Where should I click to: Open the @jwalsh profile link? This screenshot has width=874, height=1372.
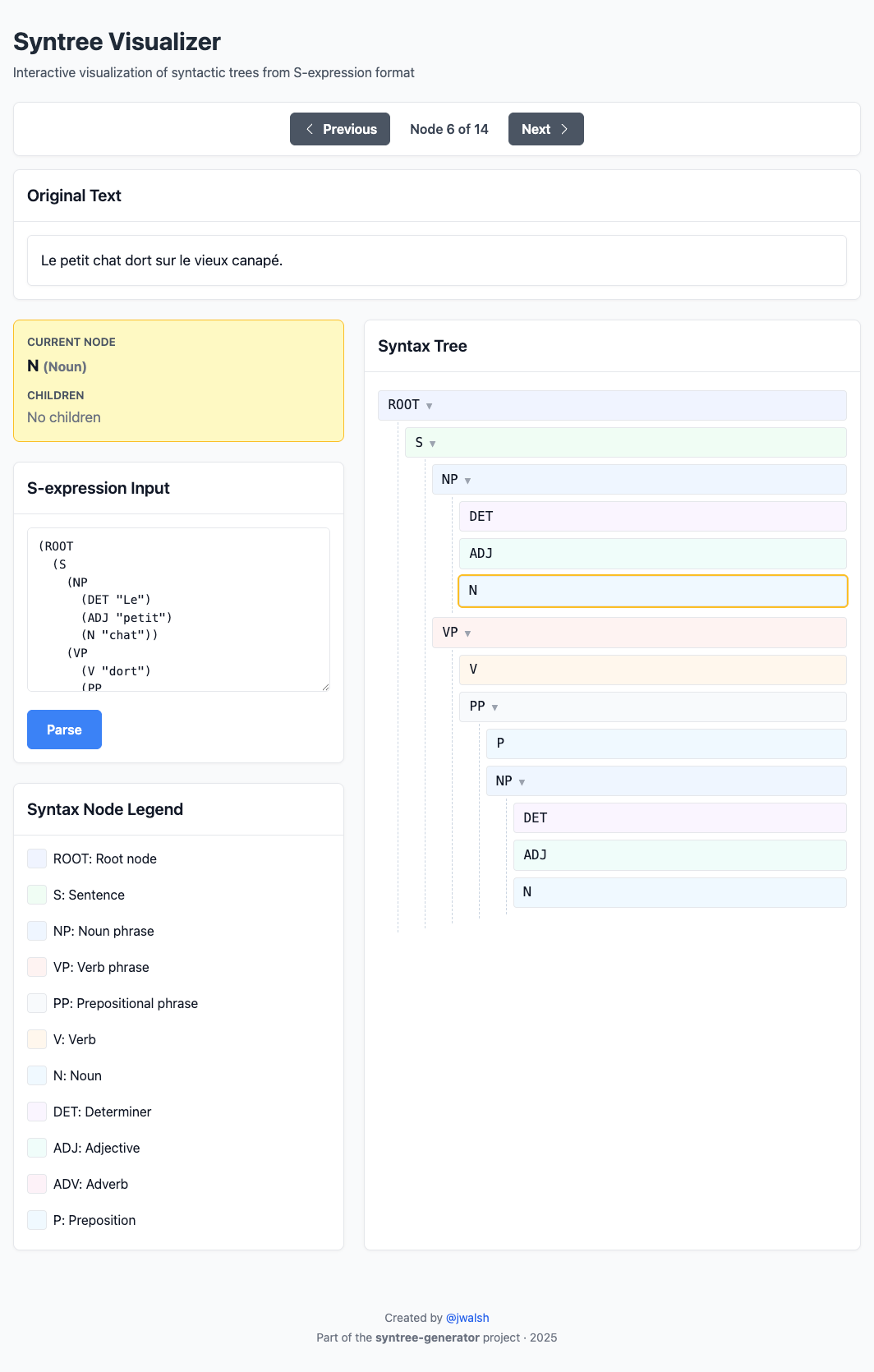pyautogui.click(x=467, y=1318)
